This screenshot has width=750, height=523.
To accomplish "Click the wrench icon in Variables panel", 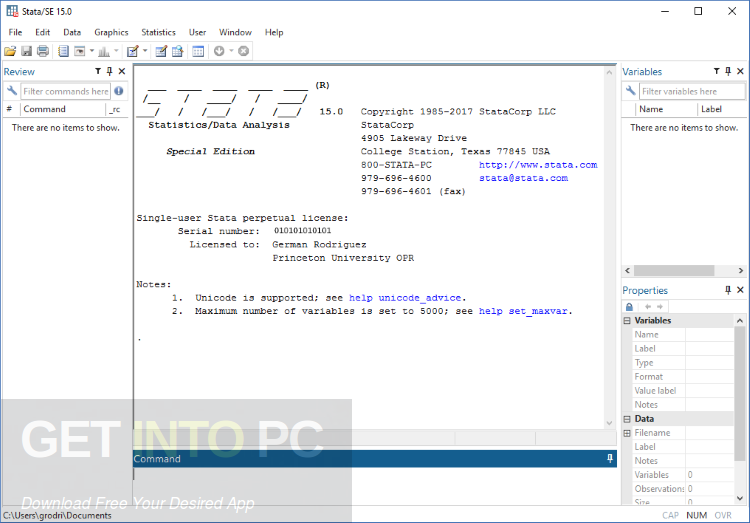I will [630, 91].
